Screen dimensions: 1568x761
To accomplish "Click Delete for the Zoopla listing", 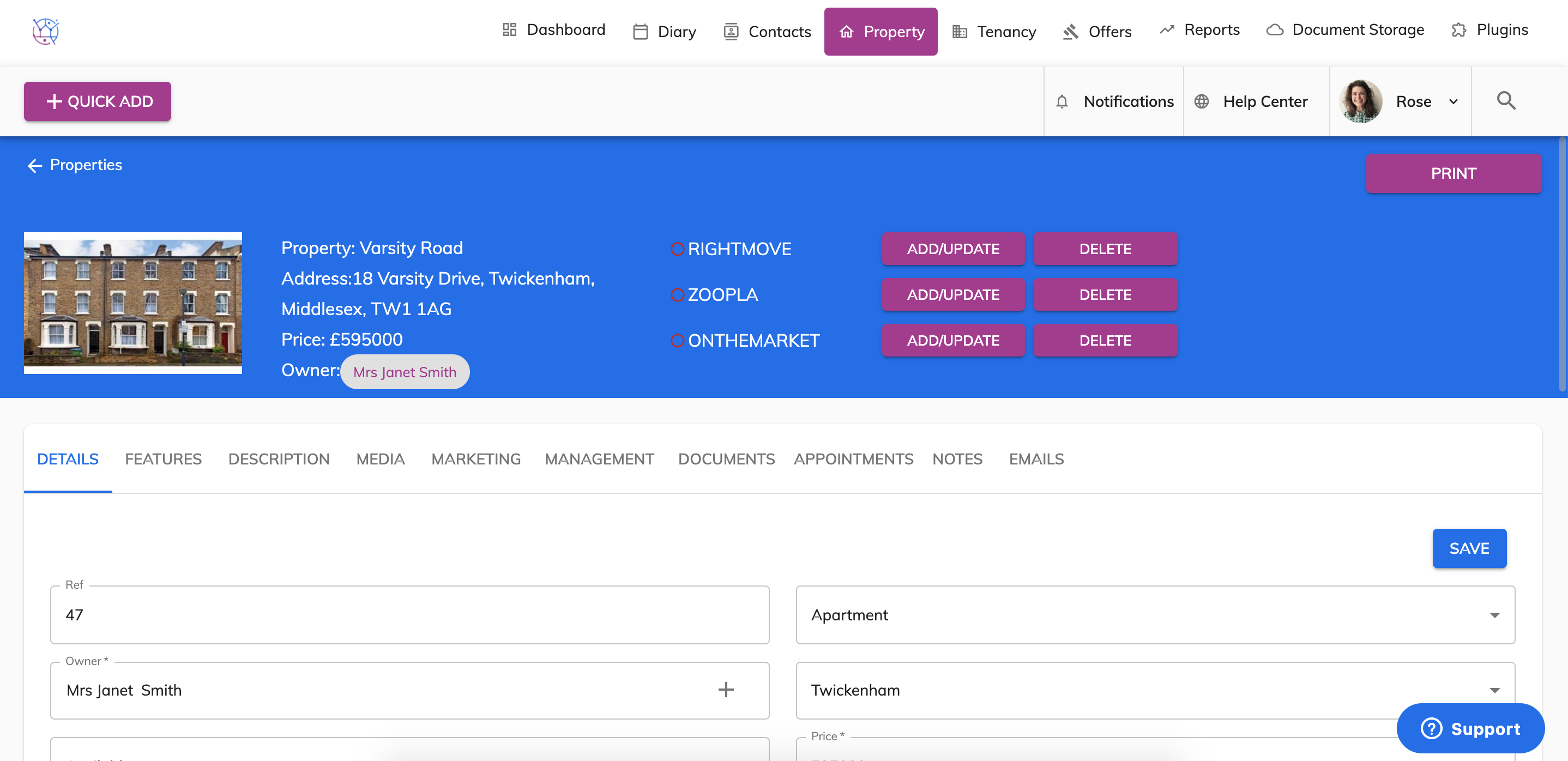I will [x=1105, y=295].
